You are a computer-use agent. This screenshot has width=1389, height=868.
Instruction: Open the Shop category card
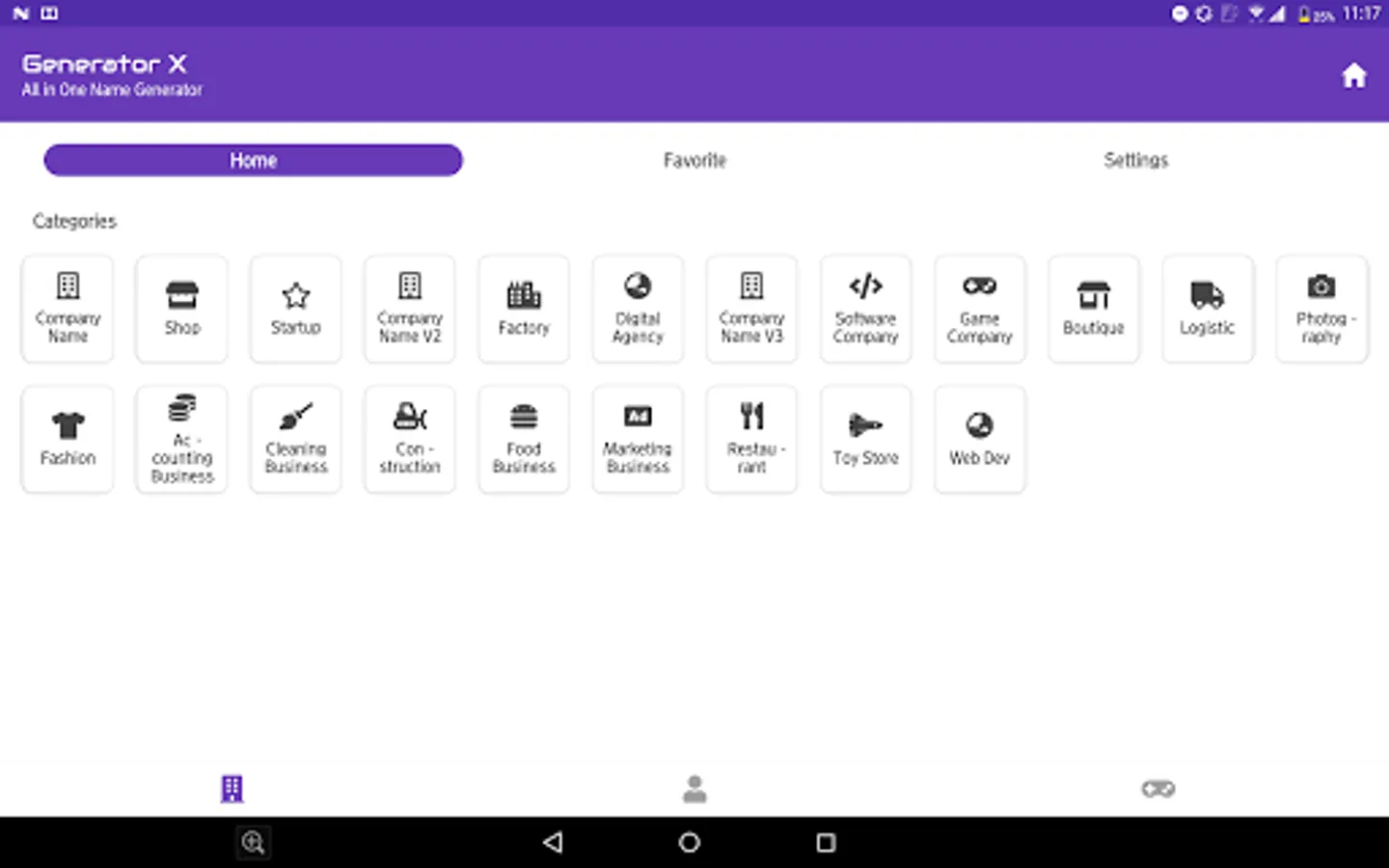tap(181, 309)
